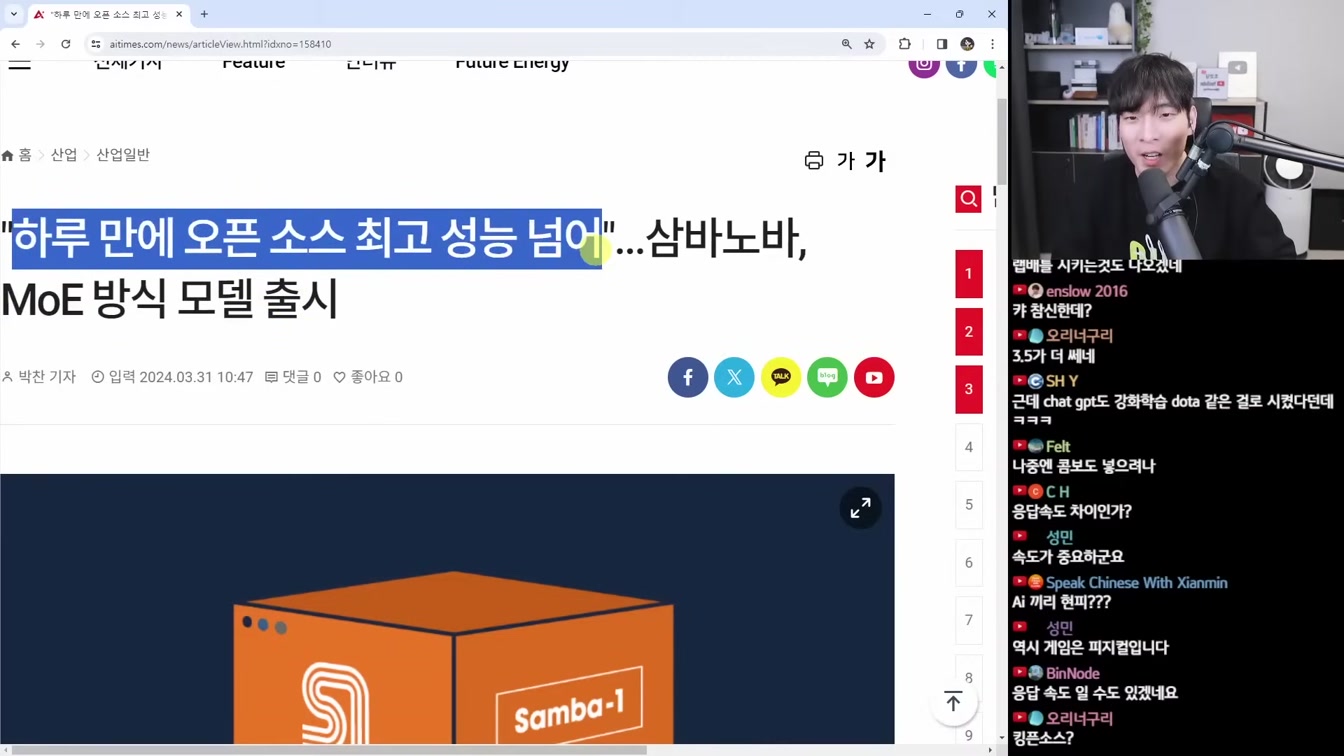Open the Instagram icon in site header
The width and height of the screenshot is (1344, 756).
pyautogui.click(x=924, y=66)
